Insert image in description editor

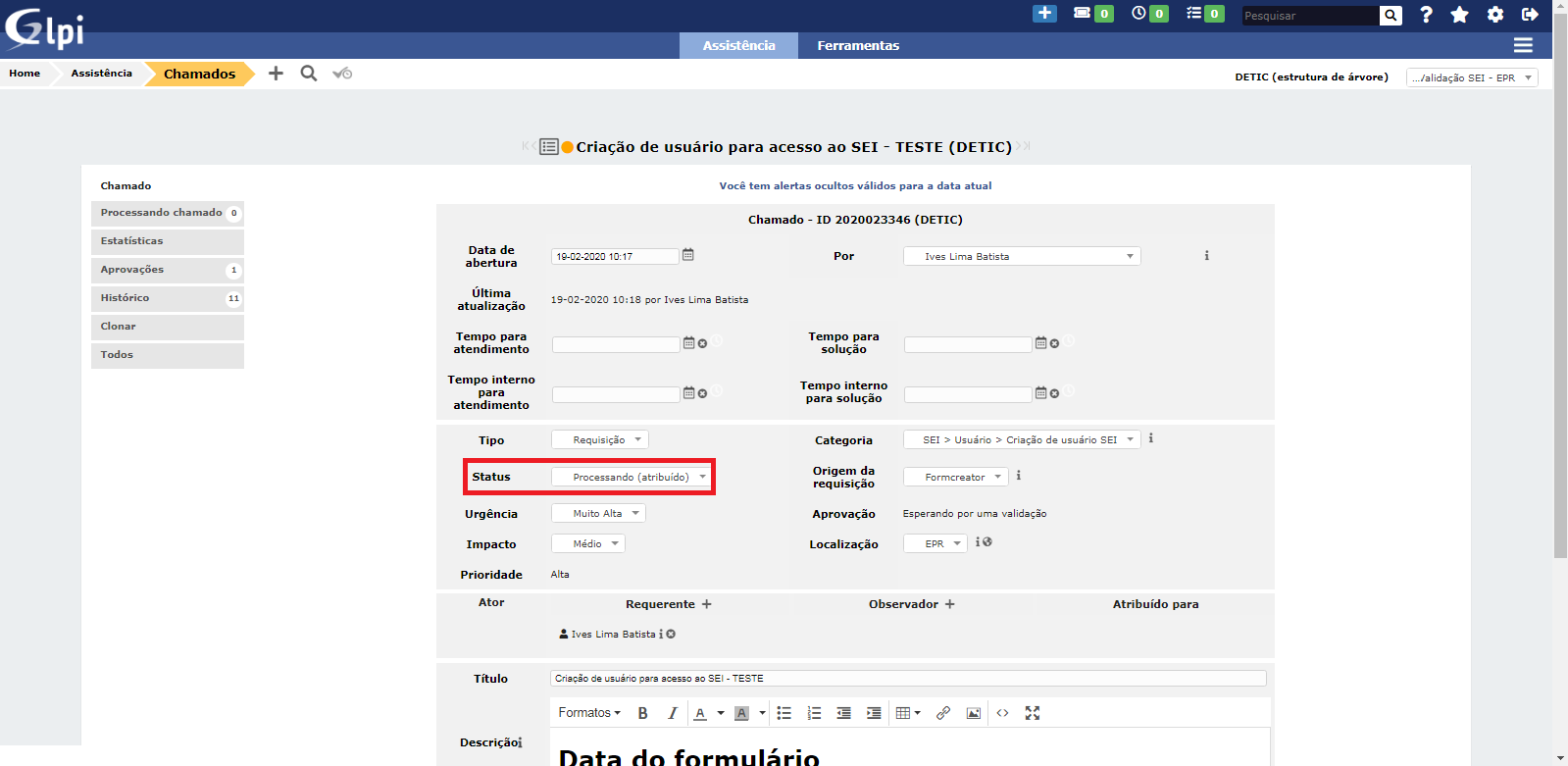tap(973, 713)
